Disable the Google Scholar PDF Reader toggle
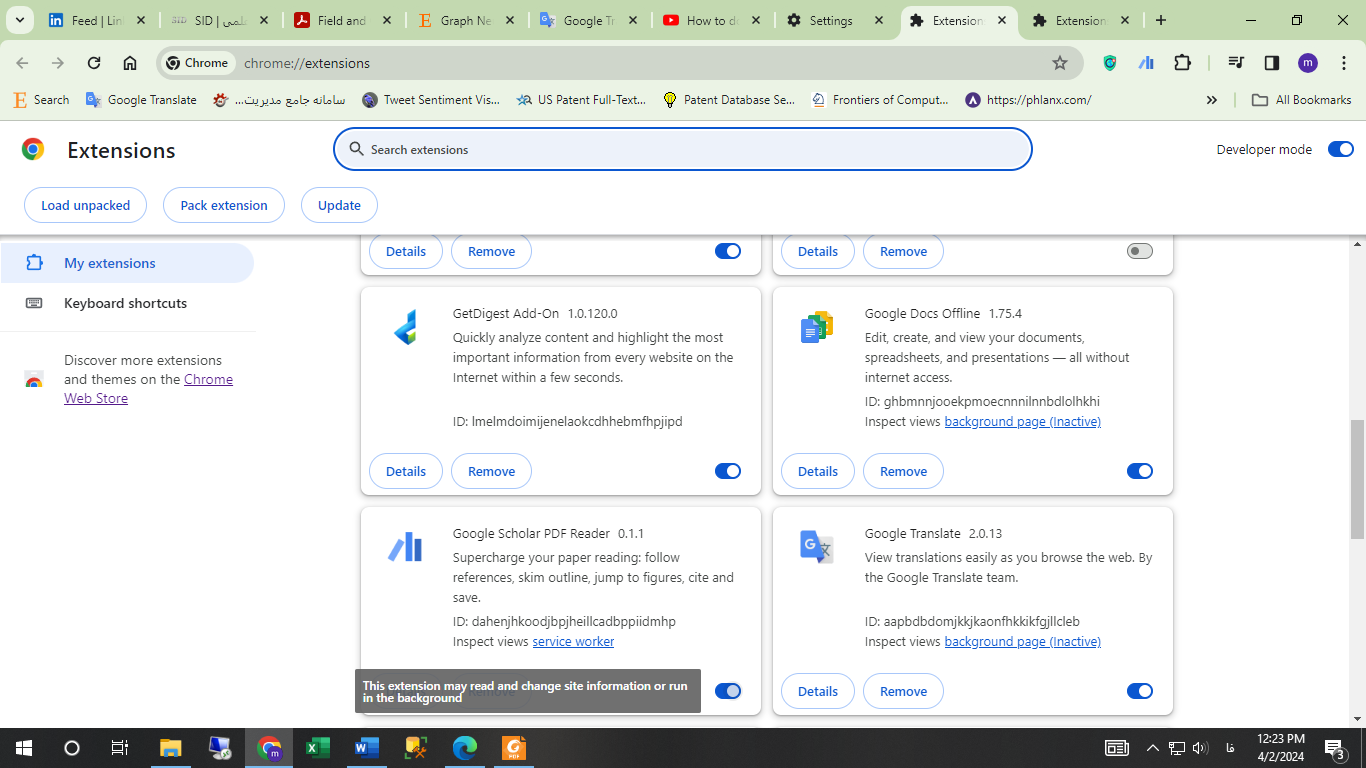 (728, 691)
